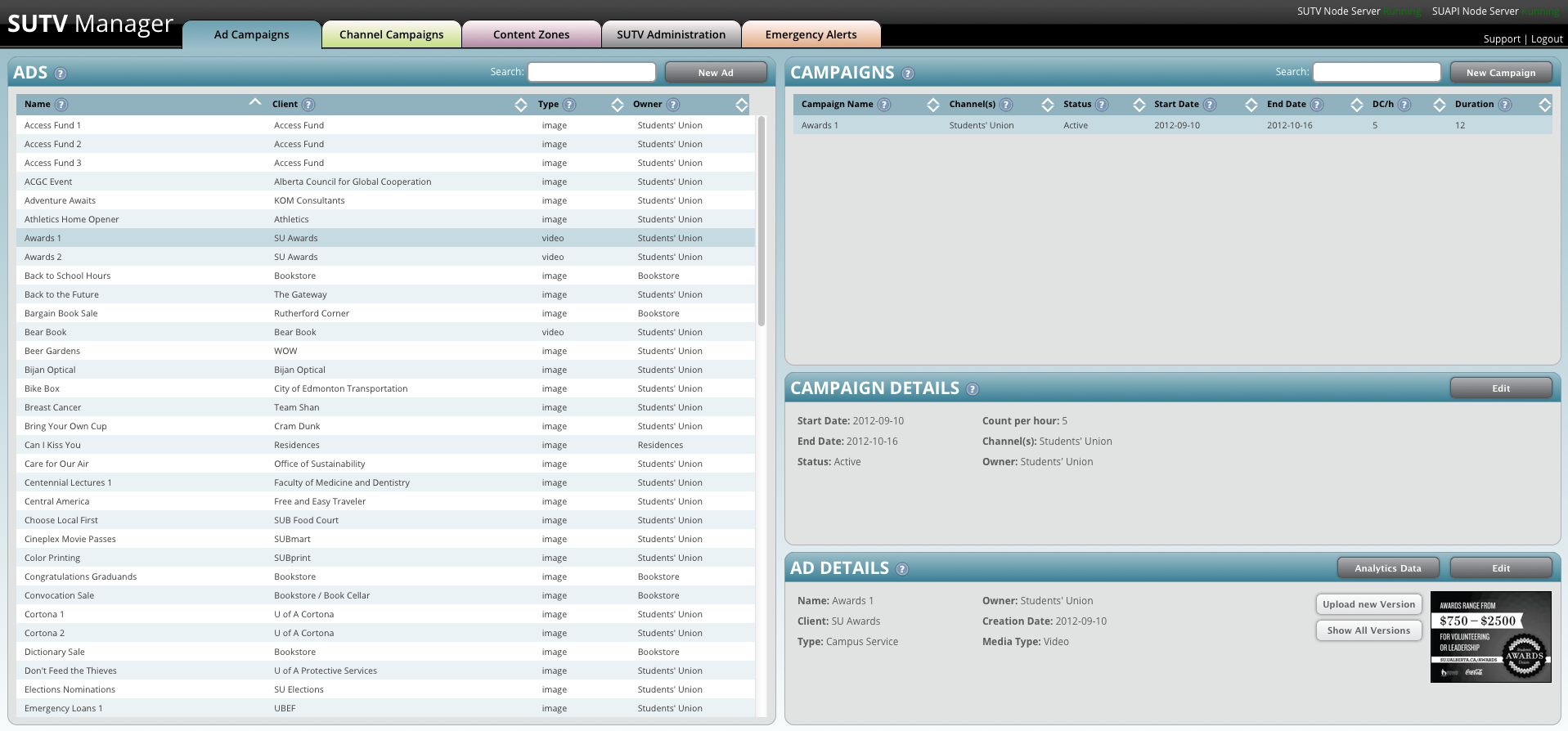1568x731 pixels.
Task: Select the Bike Box ad row
Action: tap(386, 388)
